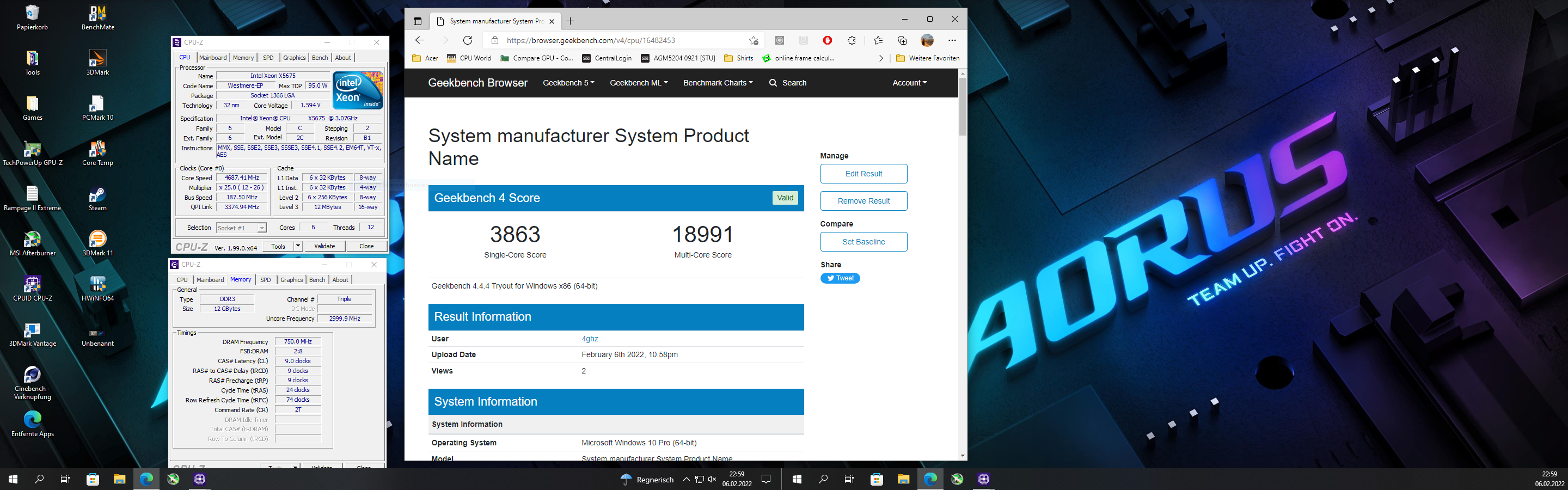
Task: Launch the Core Temp desktop icon
Action: pyautogui.click(x=98, y=154)
